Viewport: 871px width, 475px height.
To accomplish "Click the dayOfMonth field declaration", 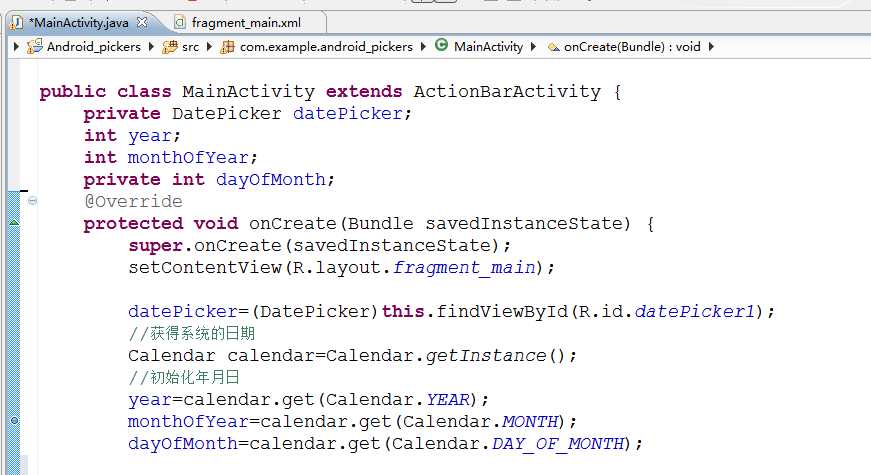I will [271, 179].
